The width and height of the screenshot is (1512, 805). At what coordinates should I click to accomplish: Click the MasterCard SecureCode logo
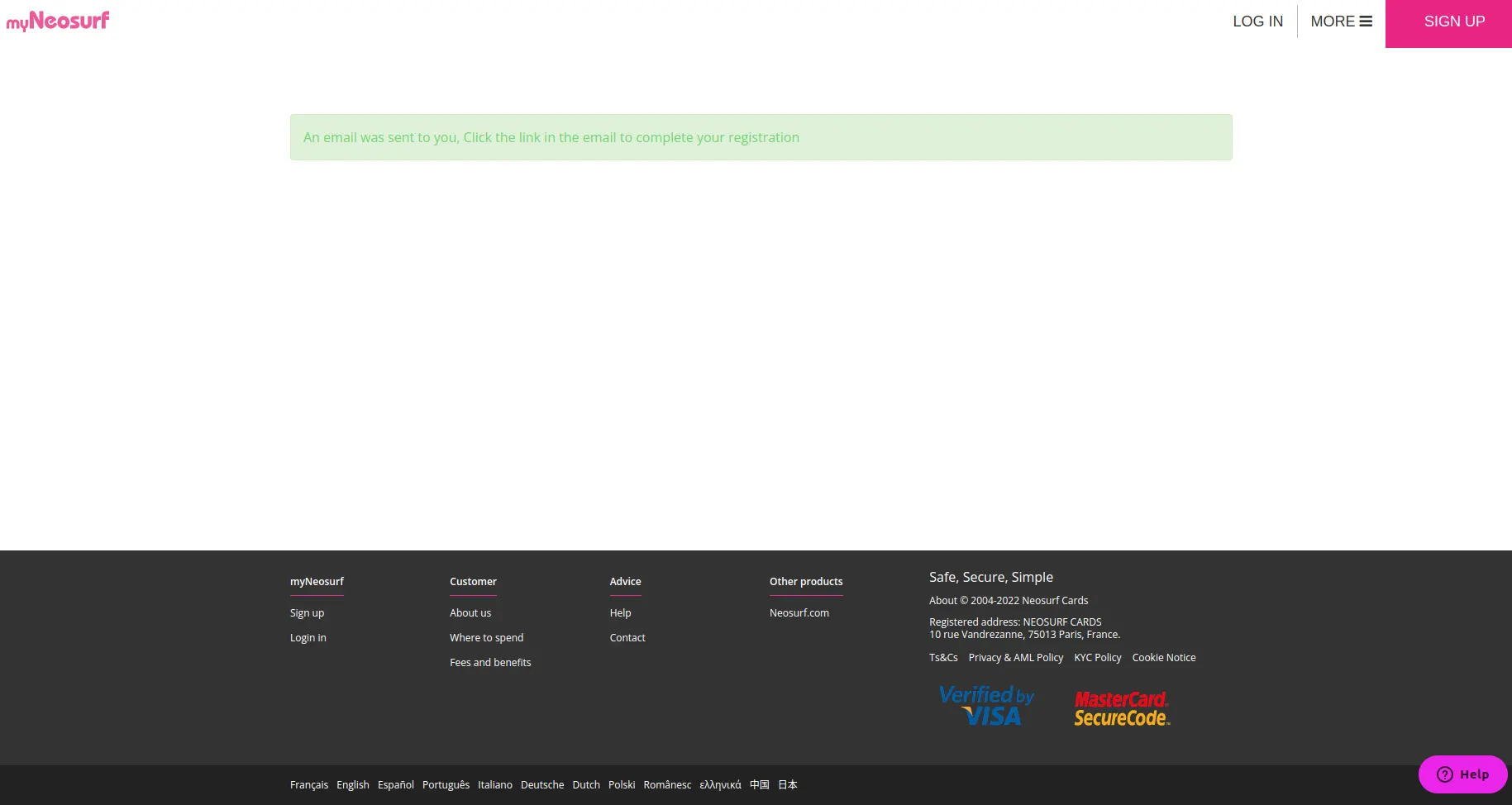(x=1122, y=709)
